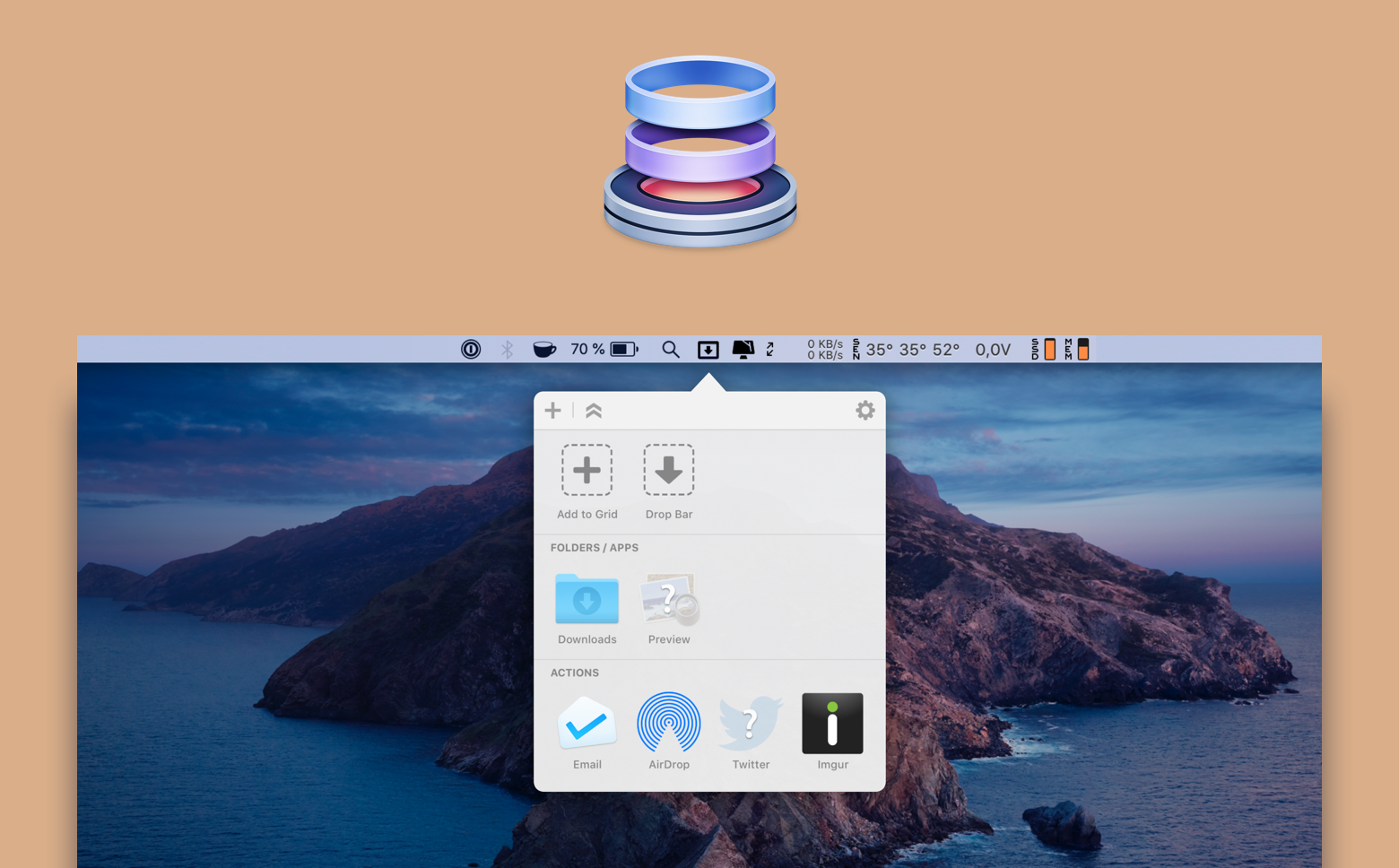Click the MEM usage meter
1399x868 pixels.
1076,350
